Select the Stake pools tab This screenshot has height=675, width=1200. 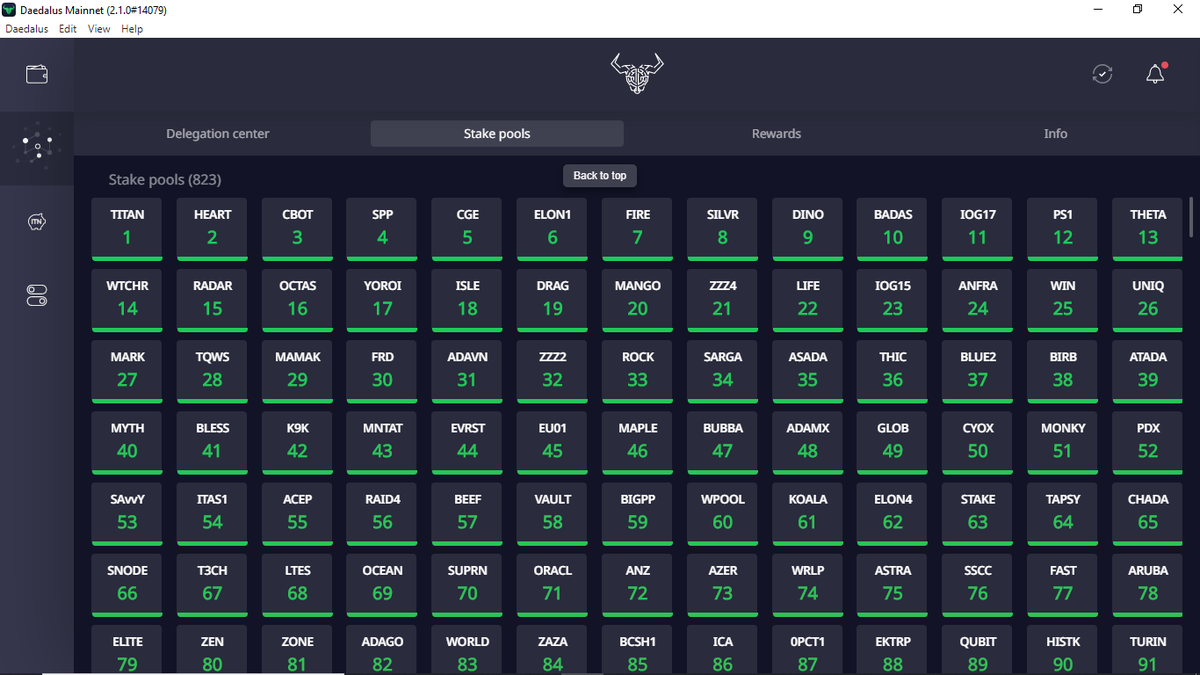497,134
